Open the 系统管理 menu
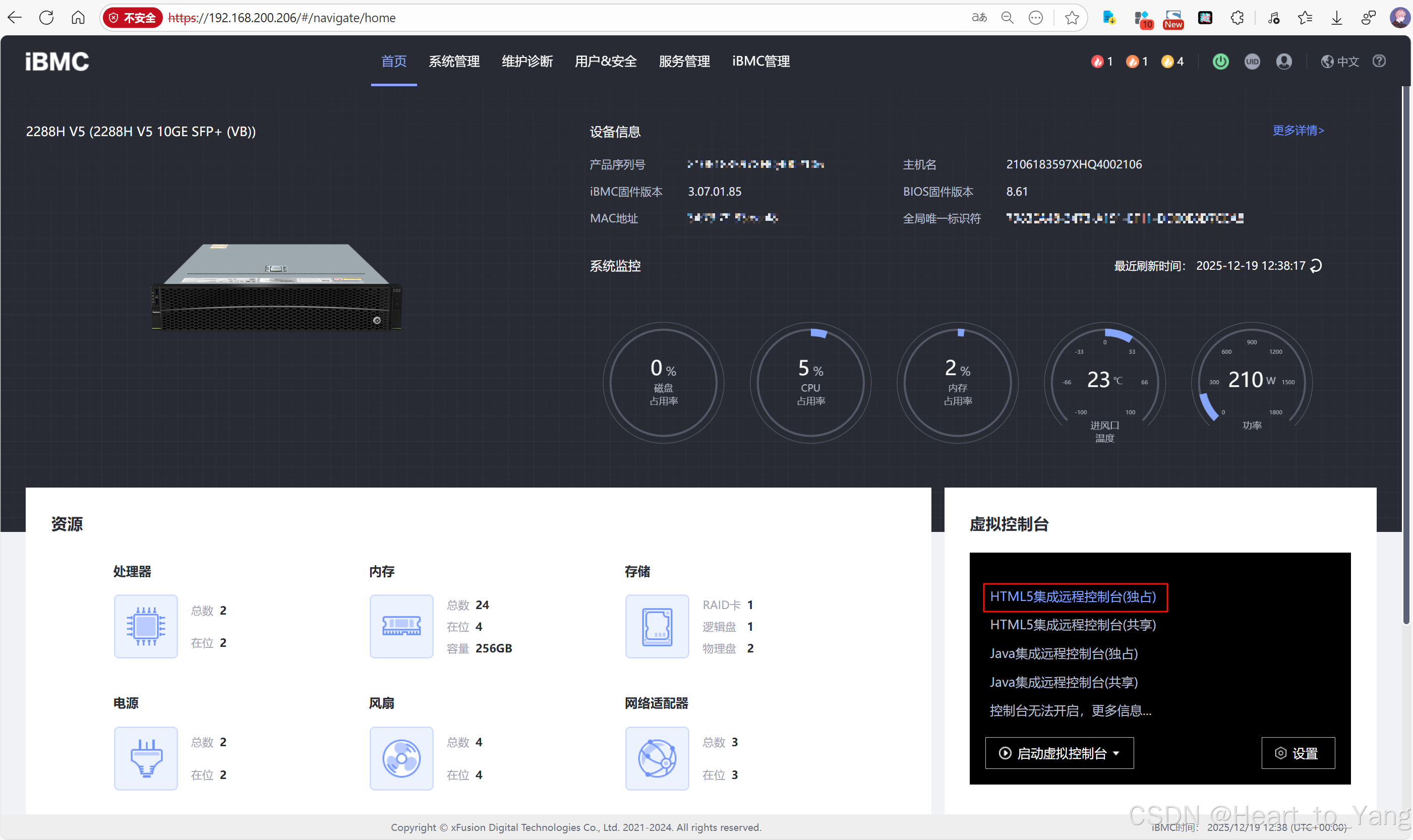The image size is (1413, 840). coord(454,61)
